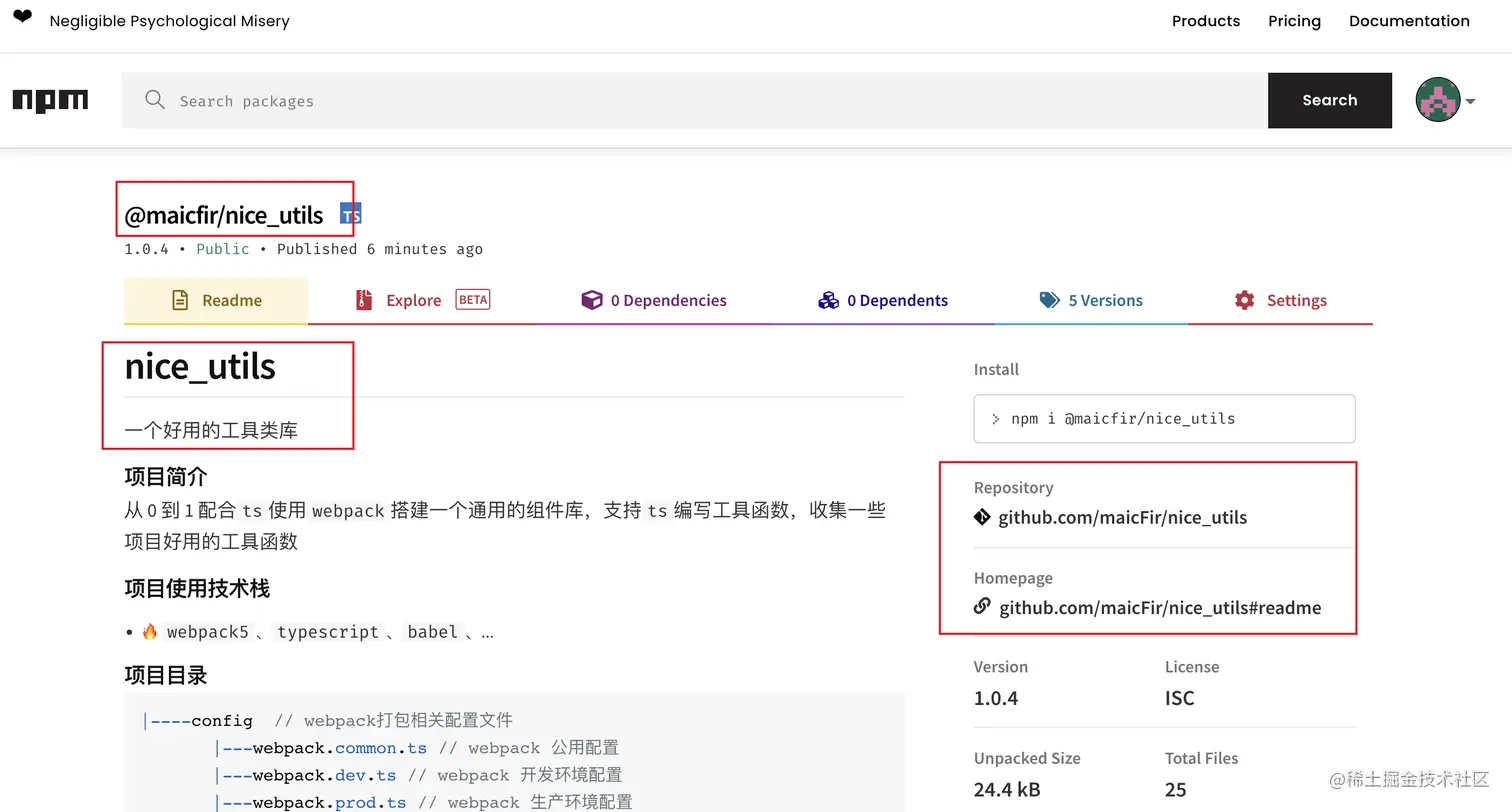The width and height of the screenshot is (1512, 812).
Task: Click the Negligible Psychological Misery tagline
Action: [x=169, y=21]
